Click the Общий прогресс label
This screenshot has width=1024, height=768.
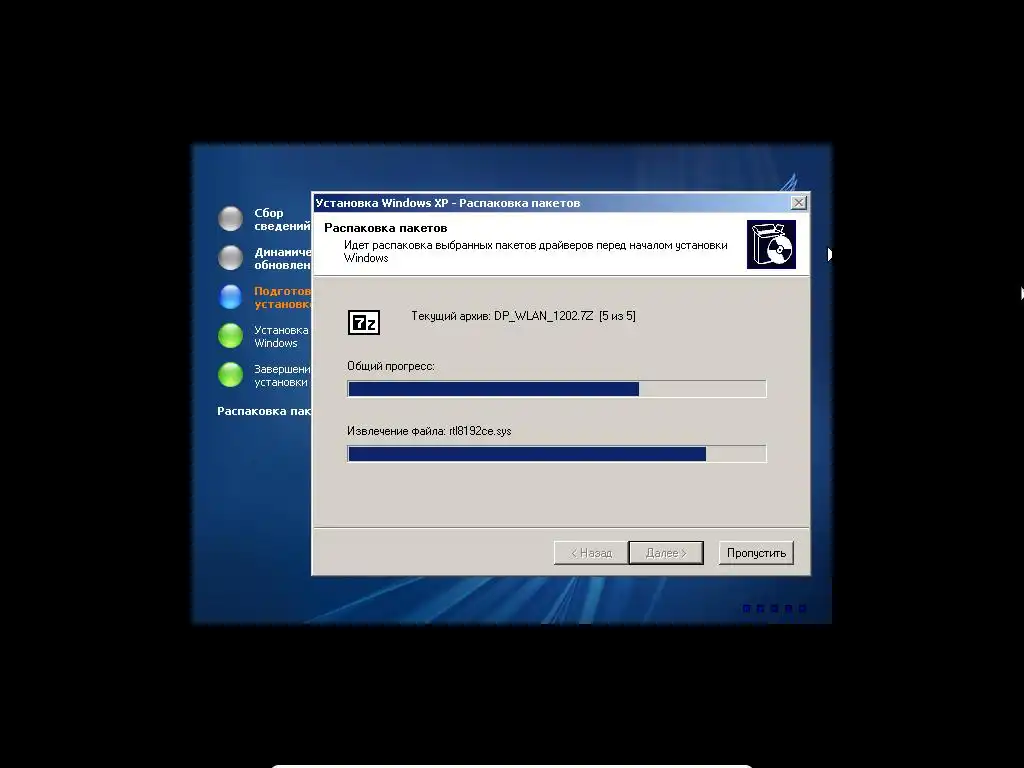pos(391,366)
